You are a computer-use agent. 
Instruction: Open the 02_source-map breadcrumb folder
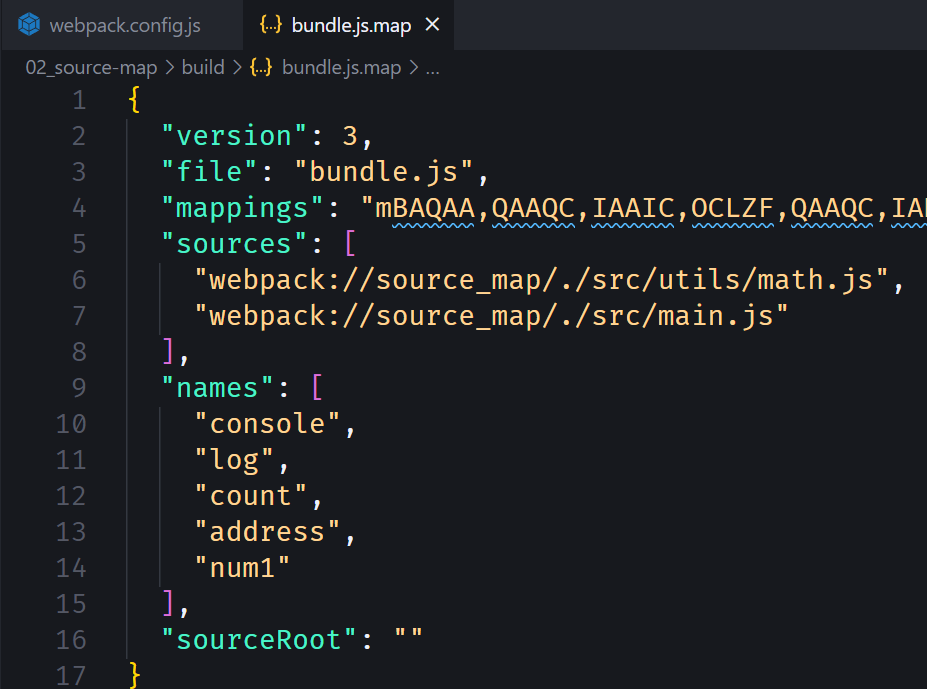point(90,68)
